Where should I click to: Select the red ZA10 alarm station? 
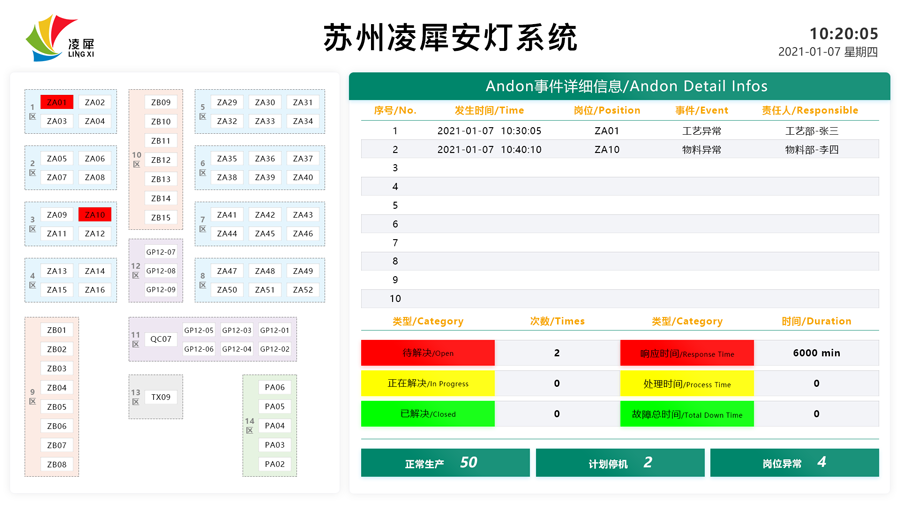95,215
